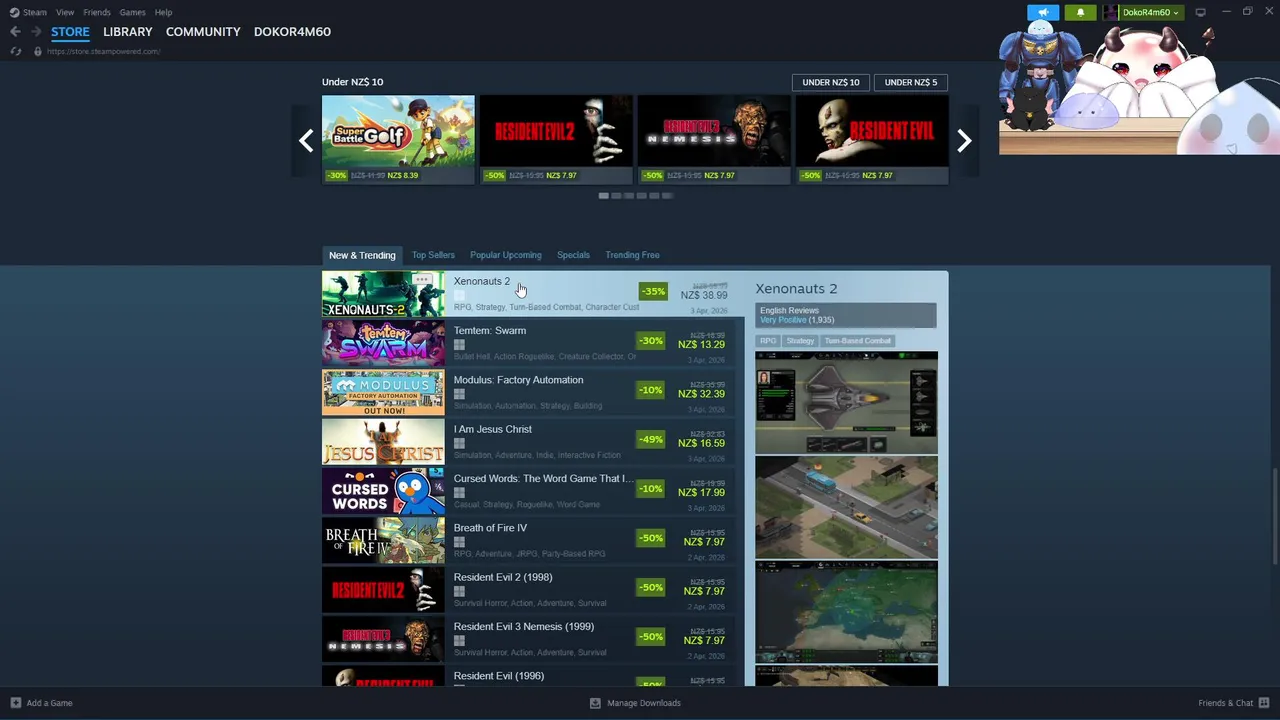Select the Trending Free tab
This screenshot has height=720, width=1280.
(632, 255)
